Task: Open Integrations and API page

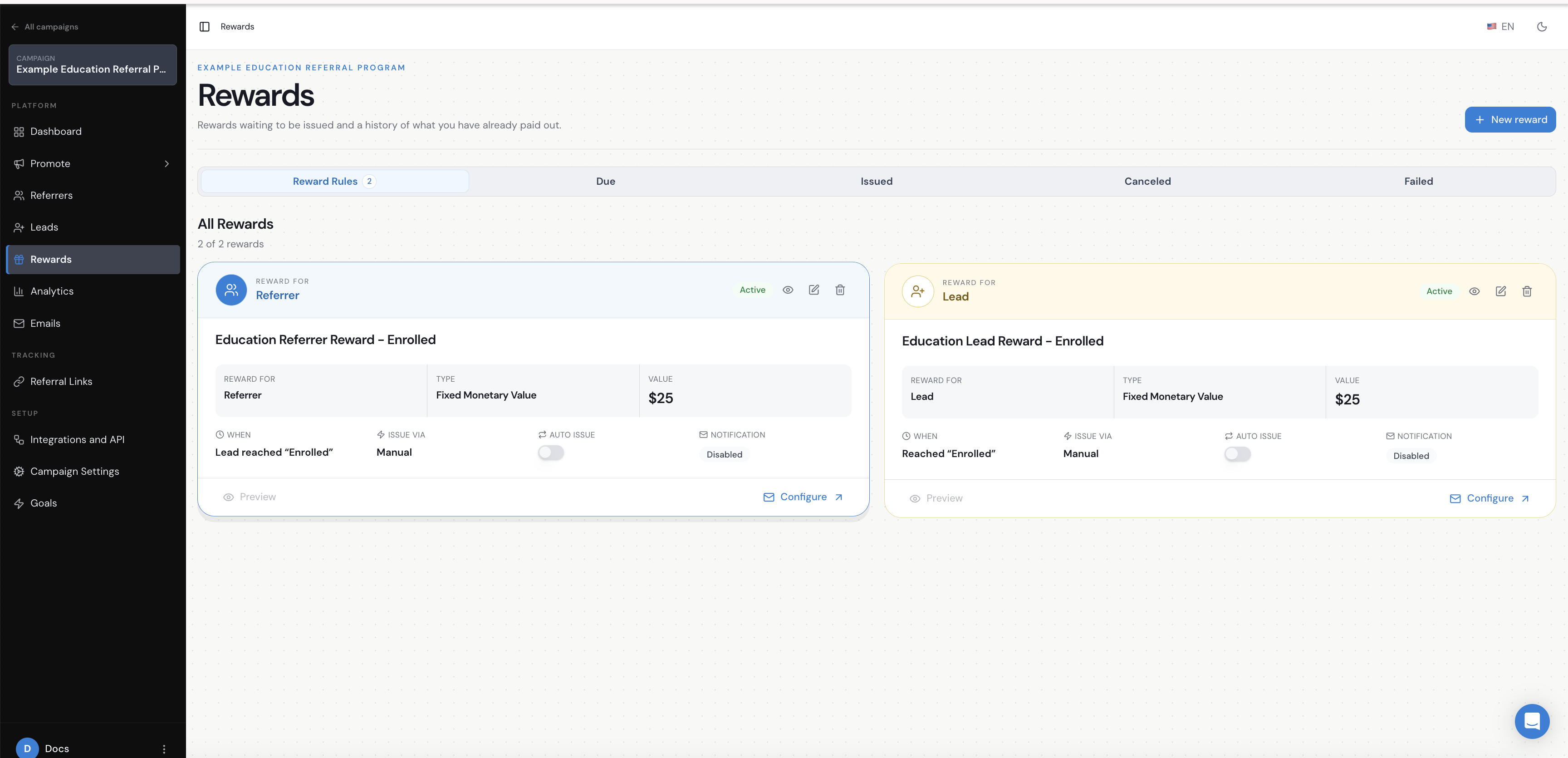Action: pos(93,439)
